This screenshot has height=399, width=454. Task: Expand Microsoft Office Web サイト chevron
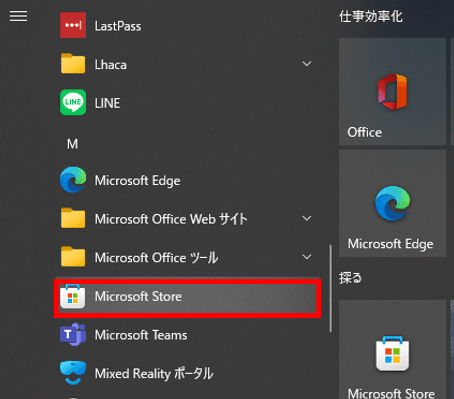pyautogui.click(x=307, y=218)
